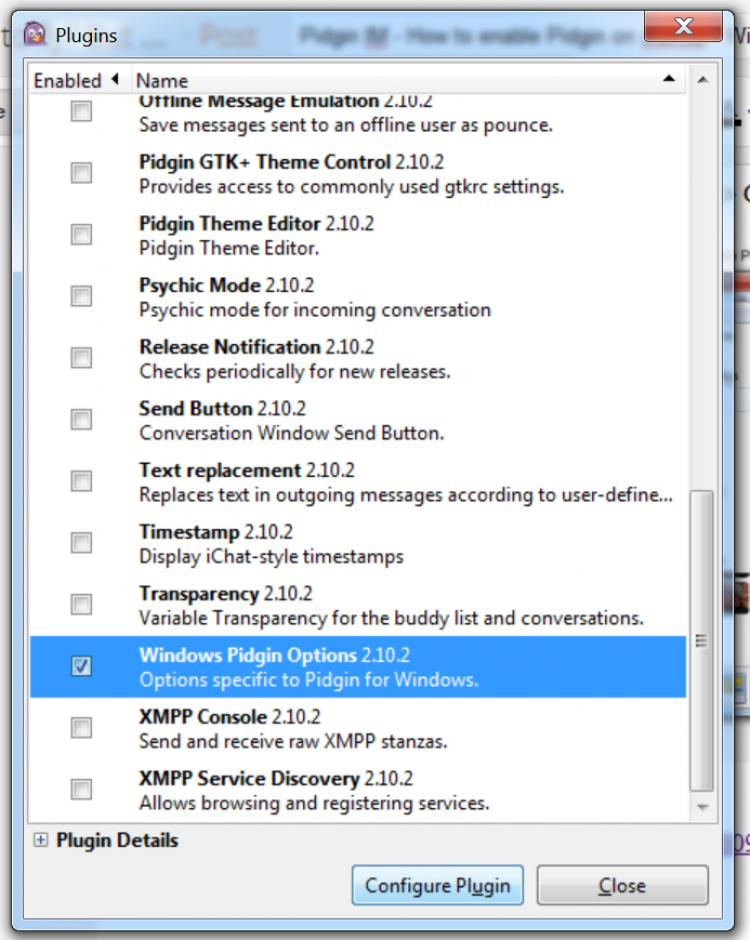Click the red X window close button
750x940 pixels.
click(x=683, y=26)
